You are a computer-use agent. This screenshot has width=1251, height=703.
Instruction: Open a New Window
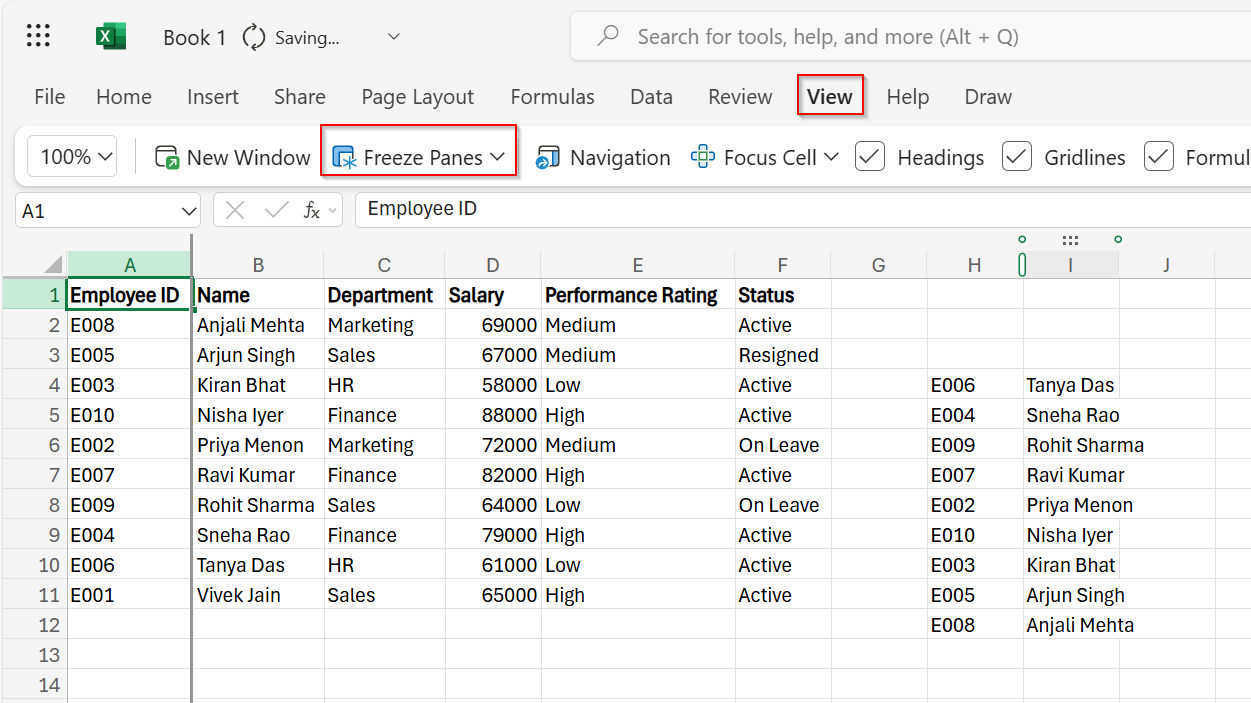[x=232, y=157]
